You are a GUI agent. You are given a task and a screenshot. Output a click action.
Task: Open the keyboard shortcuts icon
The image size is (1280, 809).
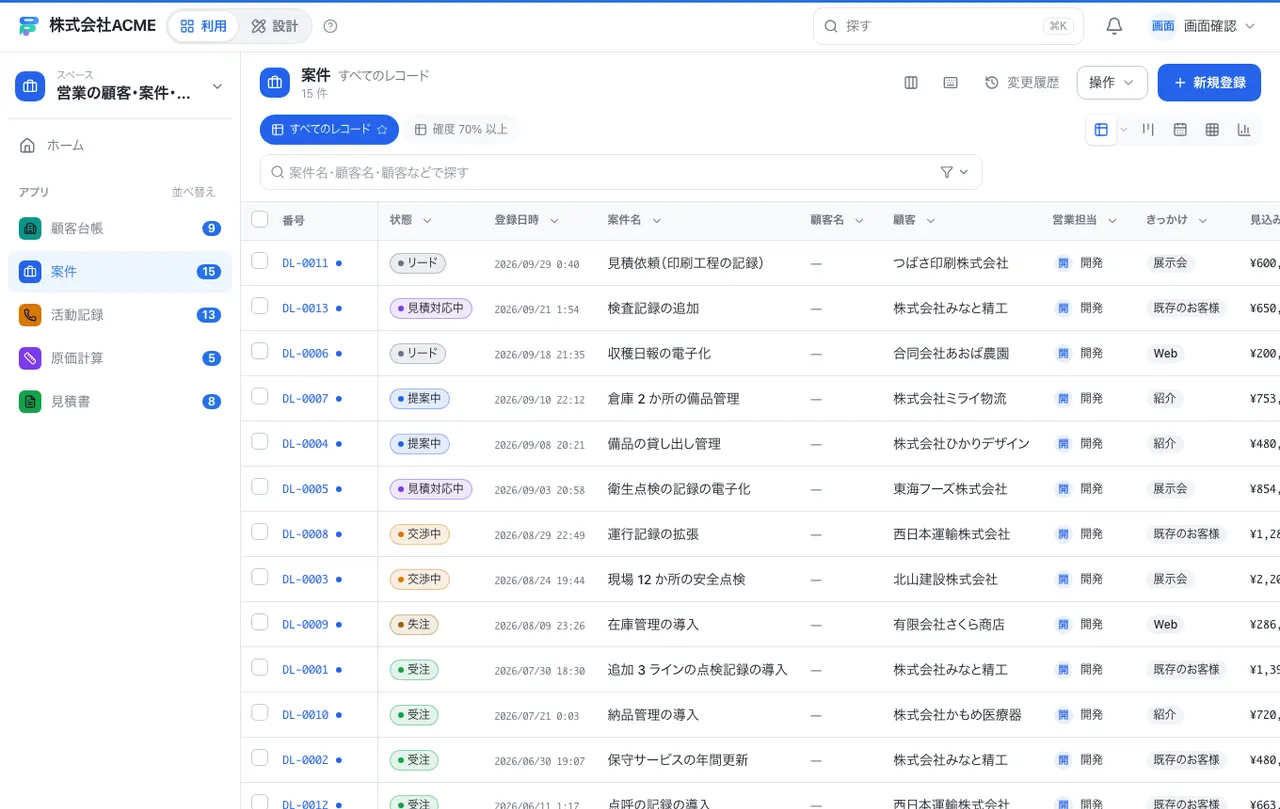point(951,82)
